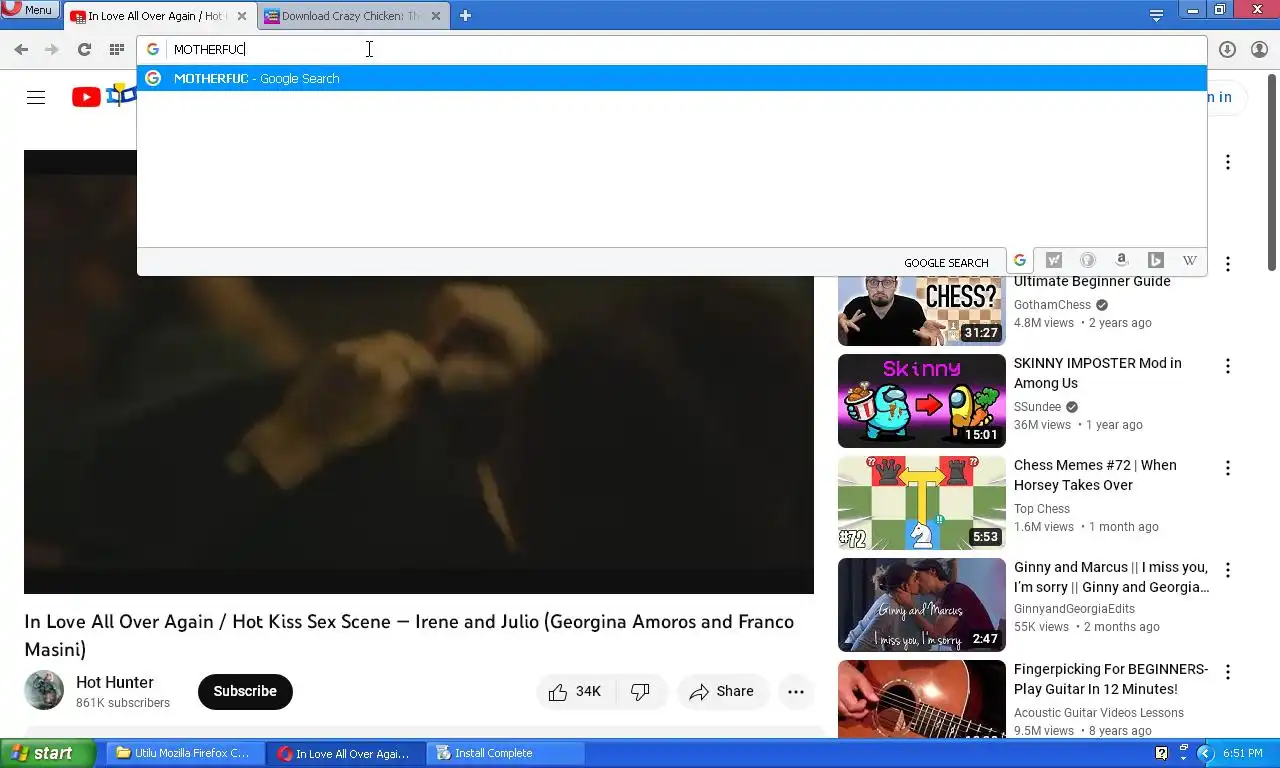
Task: Open options menu for Chess Memes #72 video
Action: [x=1227, y=468]
